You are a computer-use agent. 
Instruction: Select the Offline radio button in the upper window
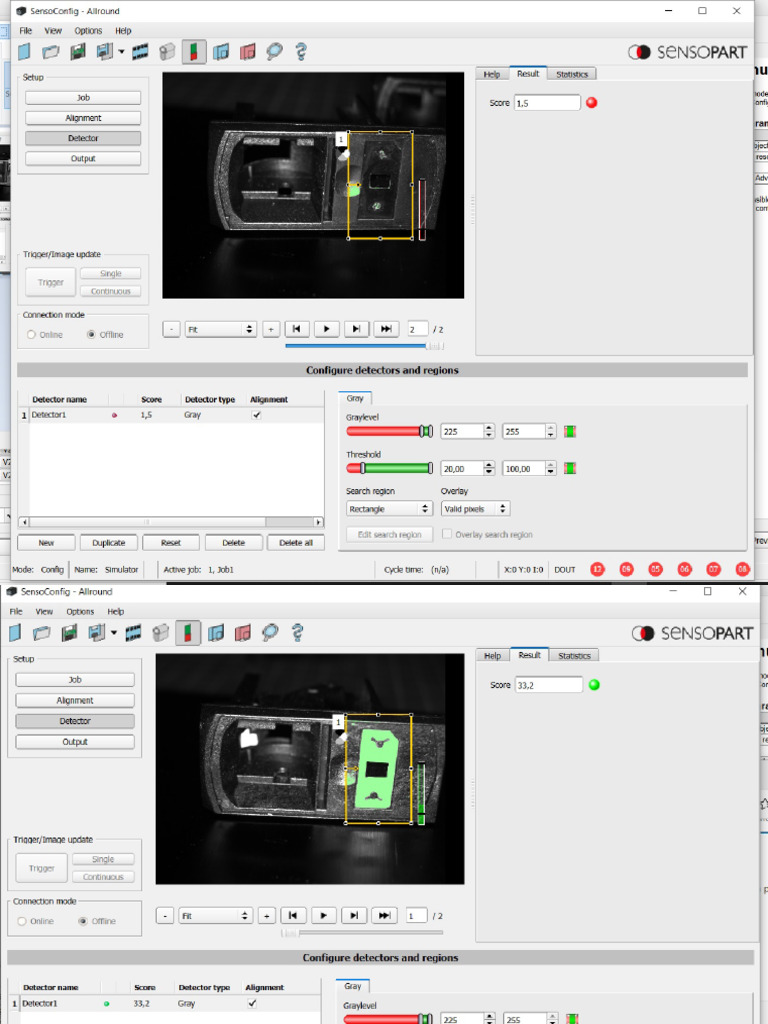[x=91, y=334]
